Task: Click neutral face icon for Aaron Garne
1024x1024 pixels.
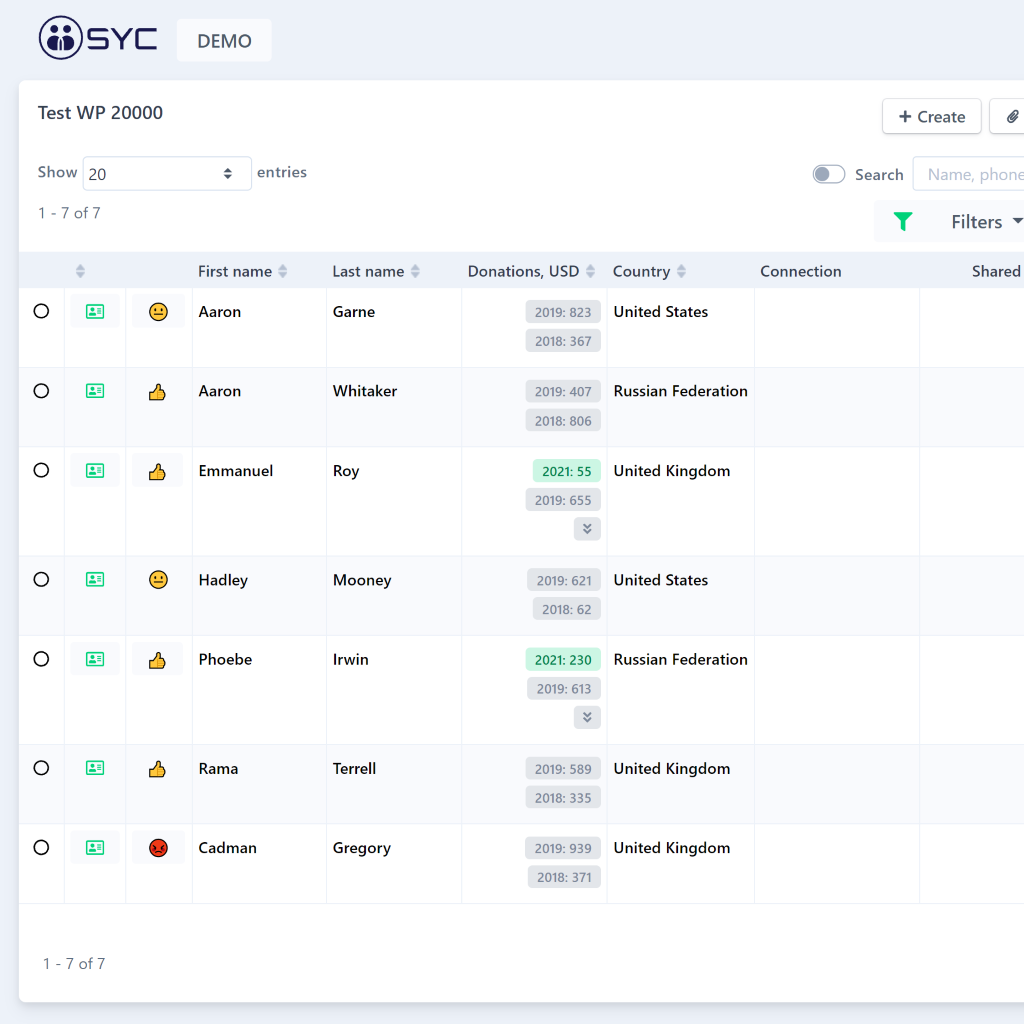Action: point(158,312)
